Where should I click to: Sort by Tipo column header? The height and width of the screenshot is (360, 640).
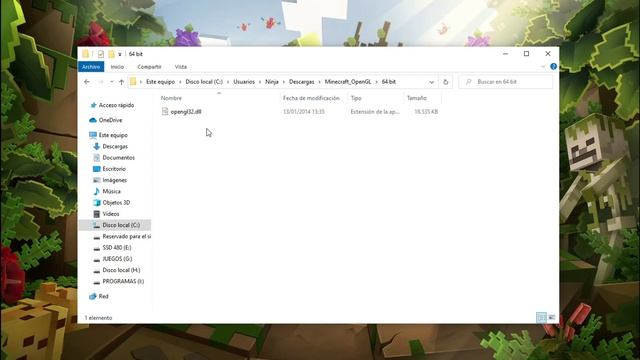coord(356,98)
